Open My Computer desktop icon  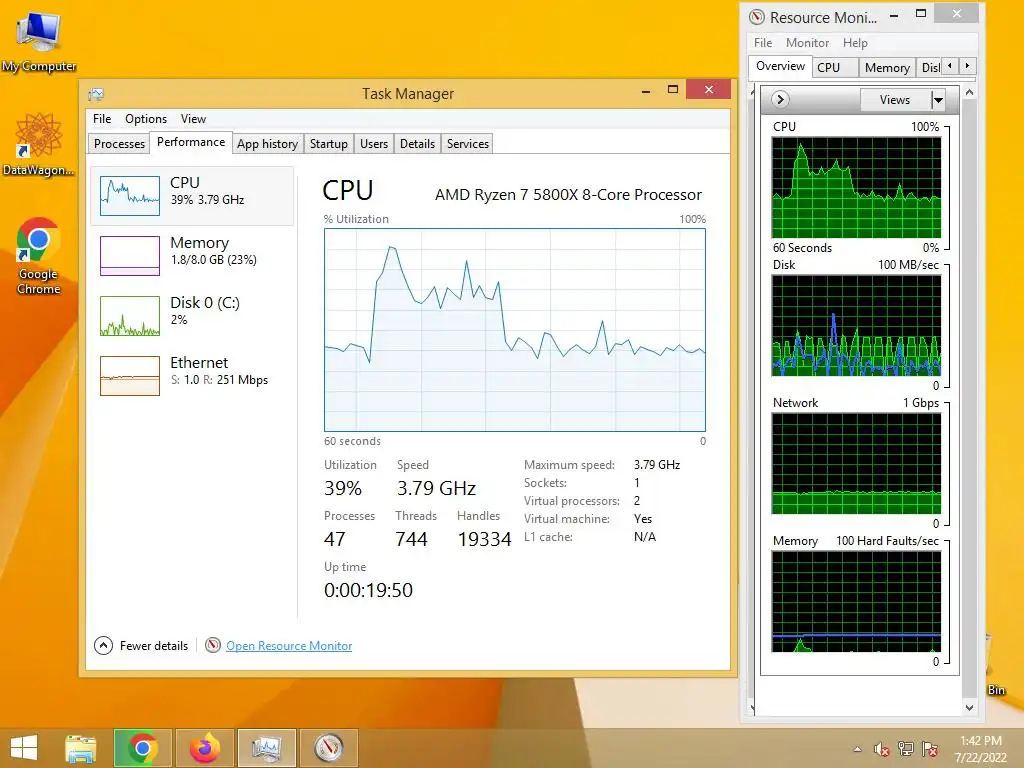[x=39, y=40]
